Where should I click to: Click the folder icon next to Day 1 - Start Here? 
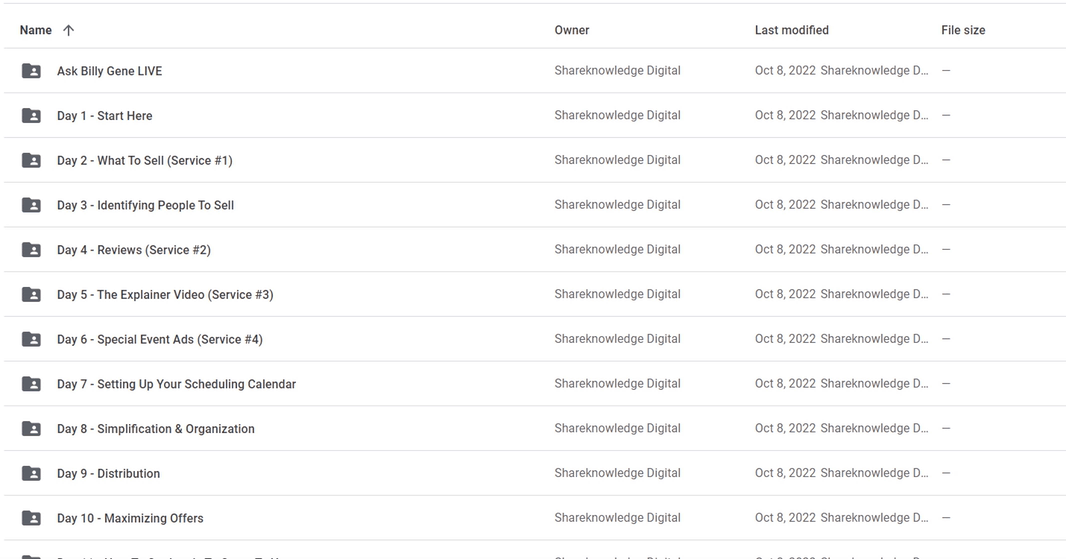click(x=31, y=116)
